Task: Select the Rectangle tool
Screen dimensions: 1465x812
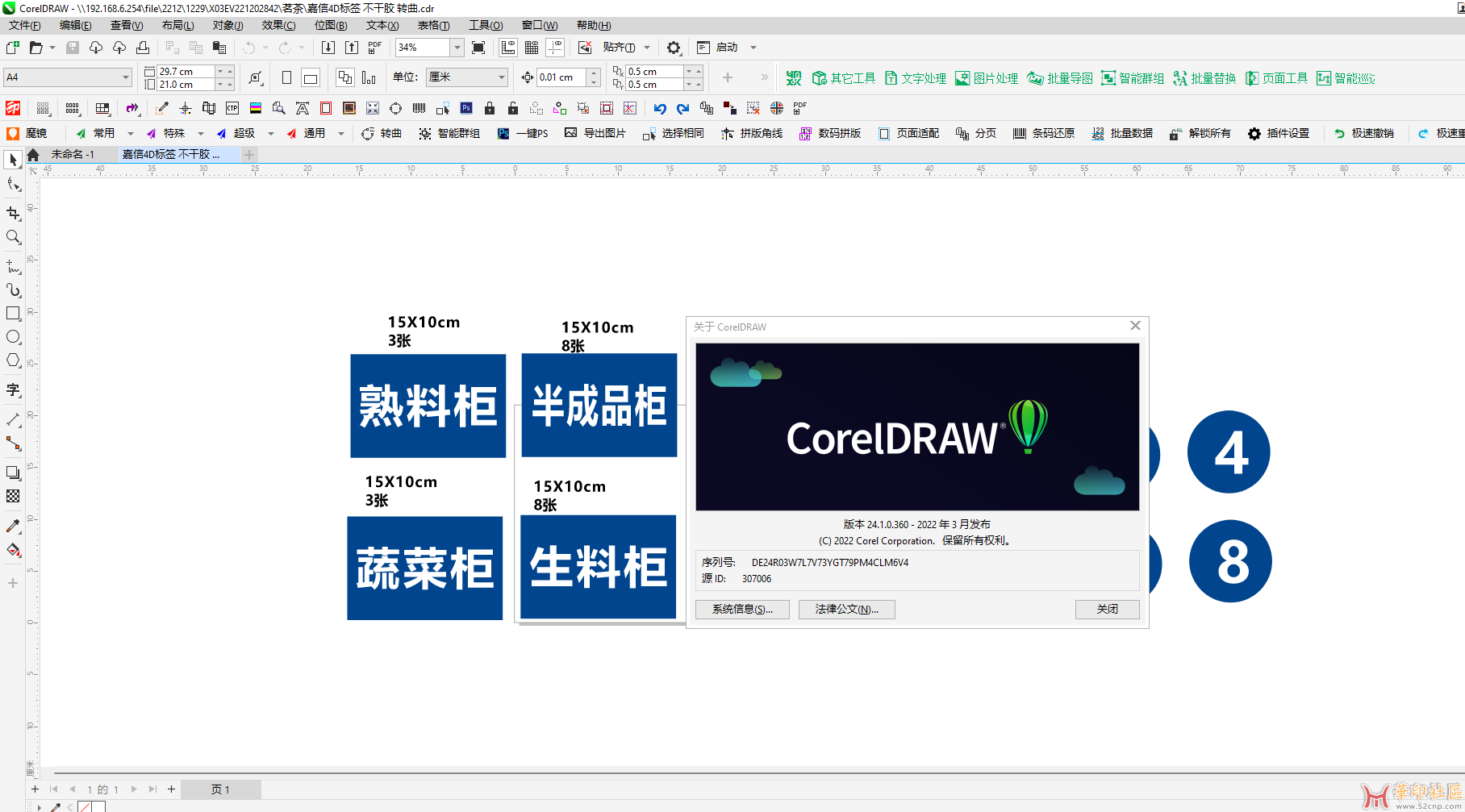Action: point(13,313)
